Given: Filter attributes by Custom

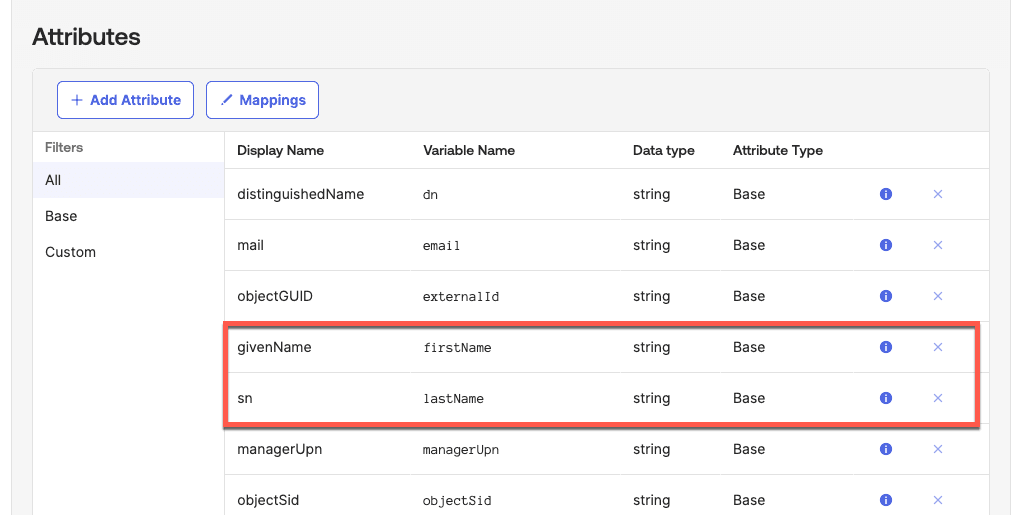Looking at the screenshot, I should (x=70, y=252).
